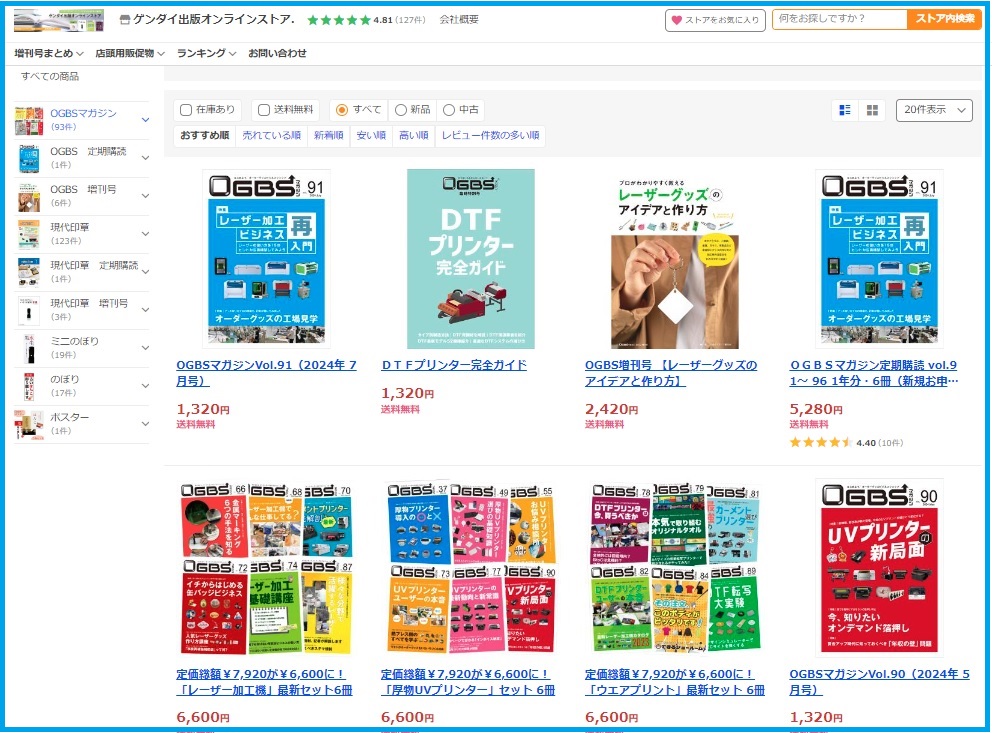
Task: Click the 現代印章 定期購読 category thumbnail icon
Action: click(x=29, y=272)
